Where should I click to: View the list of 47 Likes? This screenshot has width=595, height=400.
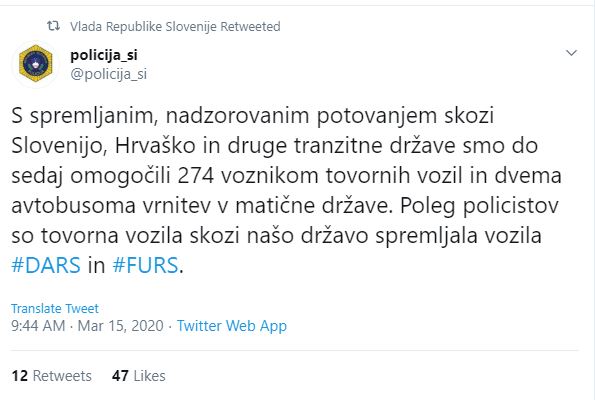click(x=139, y=376)
